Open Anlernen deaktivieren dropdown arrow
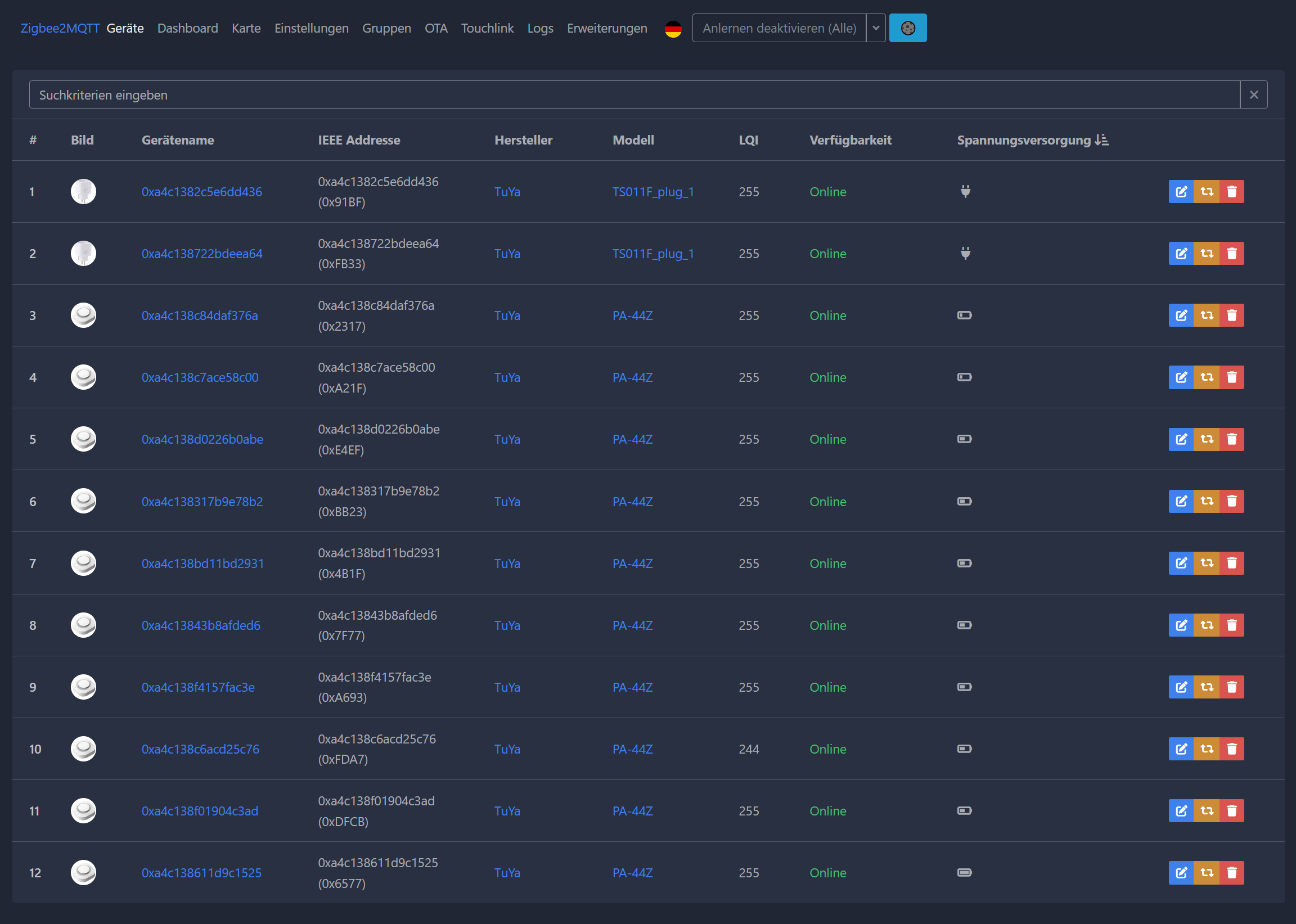This screenshot has height=924, width=1296. 876,28
